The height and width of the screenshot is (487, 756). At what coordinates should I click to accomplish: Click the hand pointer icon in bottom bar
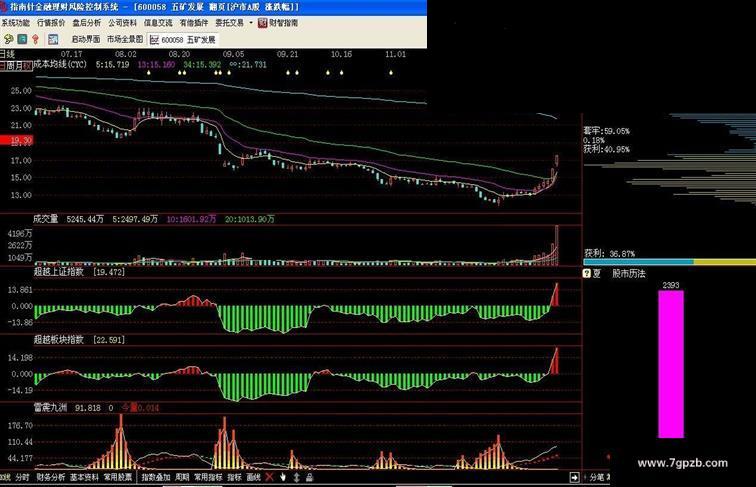283,477
